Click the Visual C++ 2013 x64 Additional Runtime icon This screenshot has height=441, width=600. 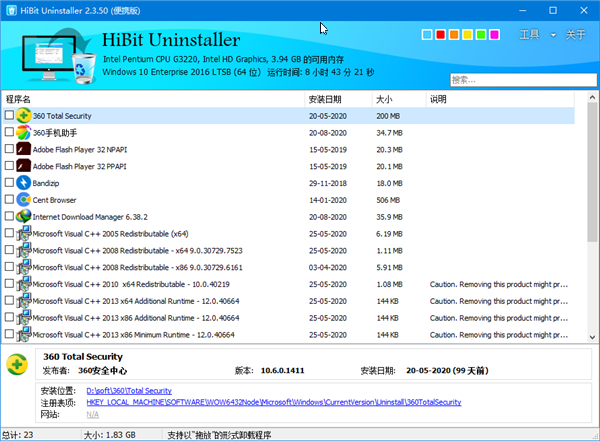(23, 301)
